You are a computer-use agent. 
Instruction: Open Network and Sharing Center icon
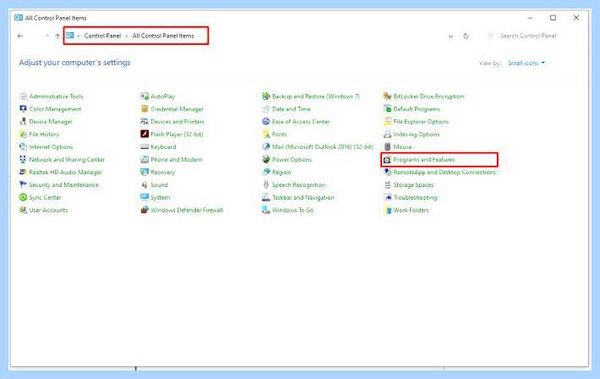pyautogui.click(x=23, y=159)
